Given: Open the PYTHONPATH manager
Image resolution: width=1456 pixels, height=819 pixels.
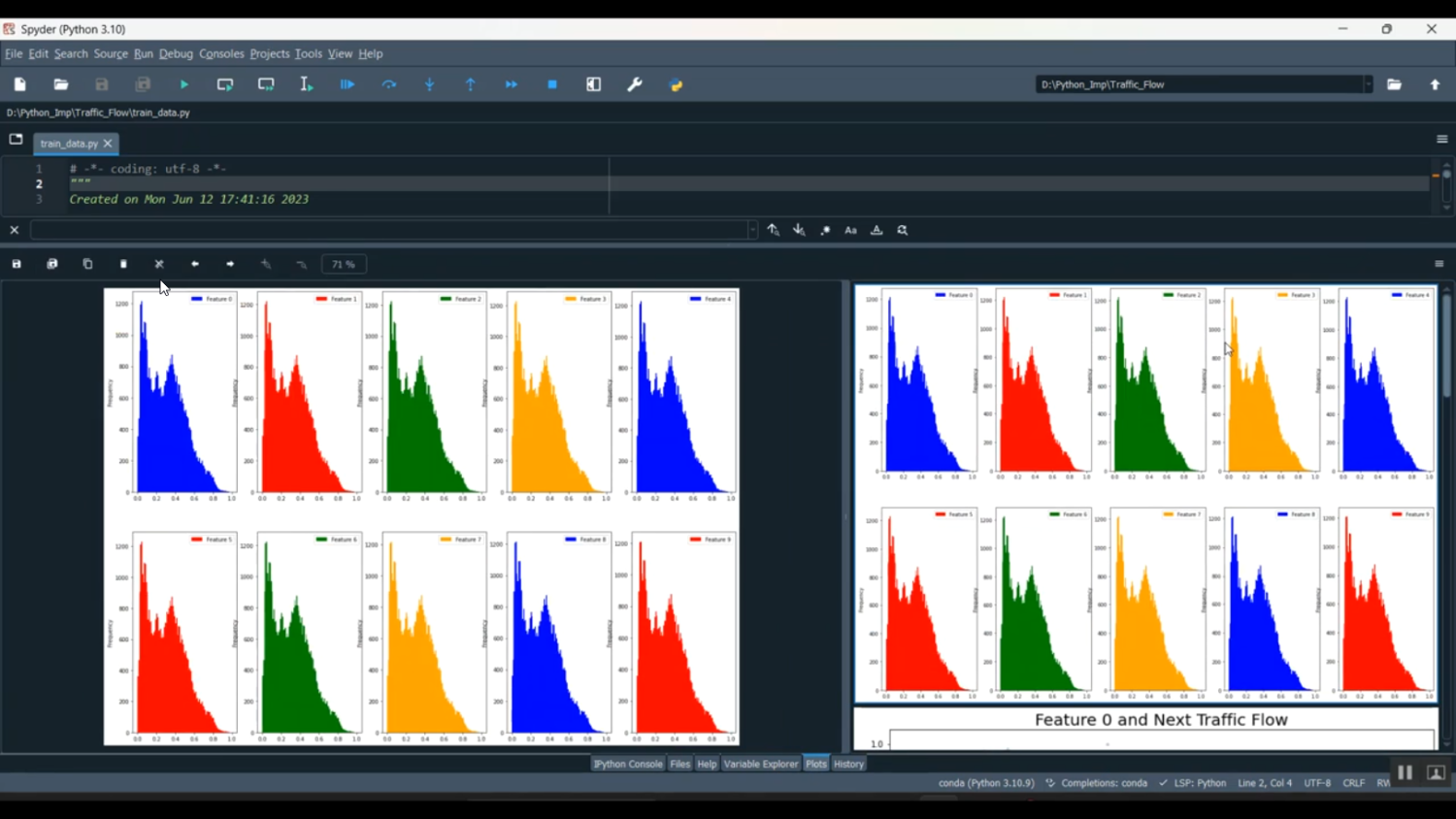Looking at the screenshot, I should pyautogui.click(x=677, y=84).
